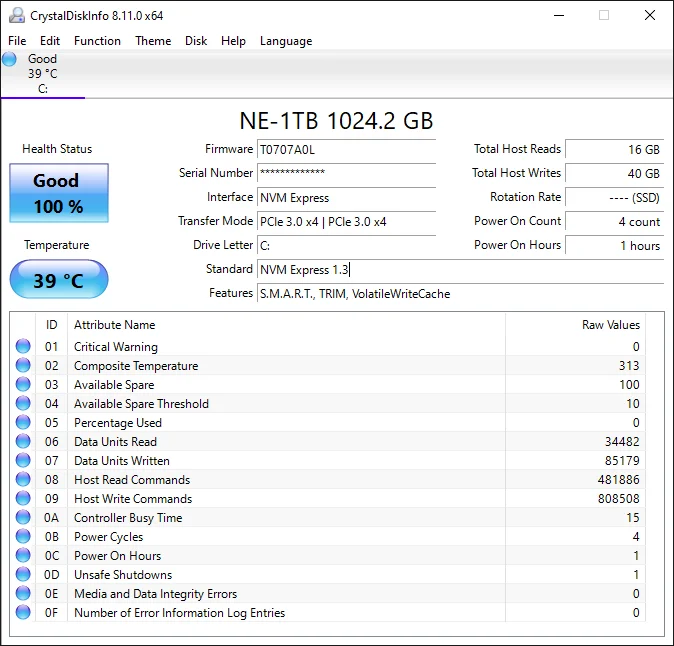The height and width of the screenshot is (646, 674).
Task: Click status orb for Available Spare Threshold row
Action: coord(23,403)
